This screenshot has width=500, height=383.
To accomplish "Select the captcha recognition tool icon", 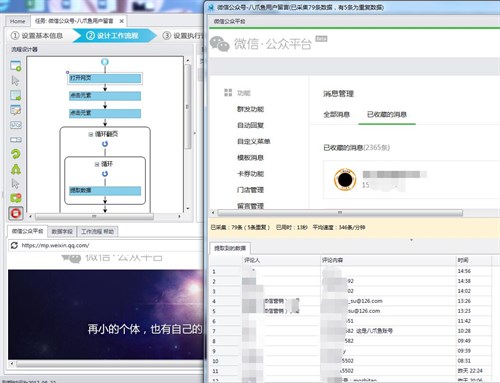I will [16, 125].
